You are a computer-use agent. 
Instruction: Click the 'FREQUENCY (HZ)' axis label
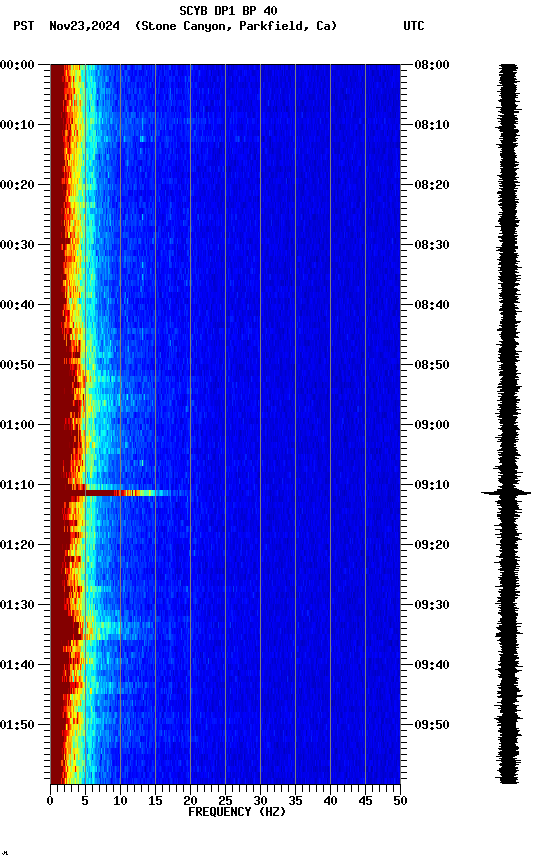(x=237, y=813)
